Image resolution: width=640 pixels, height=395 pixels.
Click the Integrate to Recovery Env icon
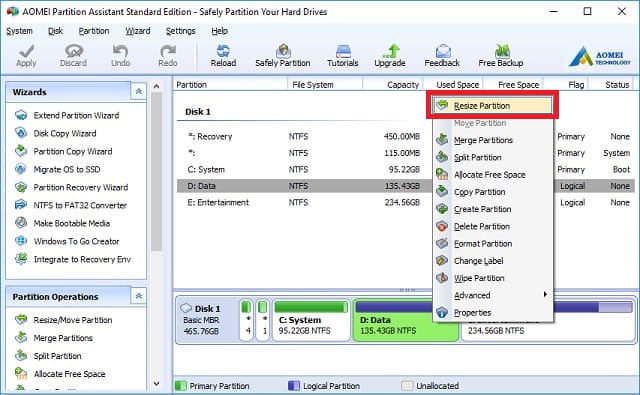click(21, 259)
